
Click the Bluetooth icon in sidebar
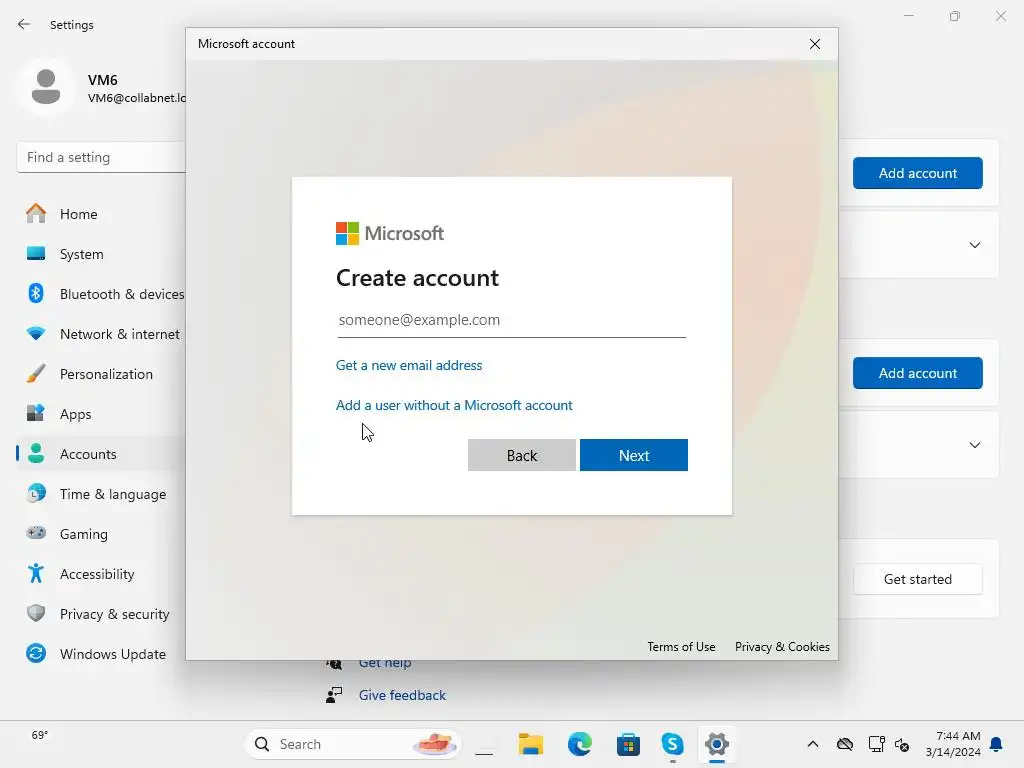(x=36, y=293)
